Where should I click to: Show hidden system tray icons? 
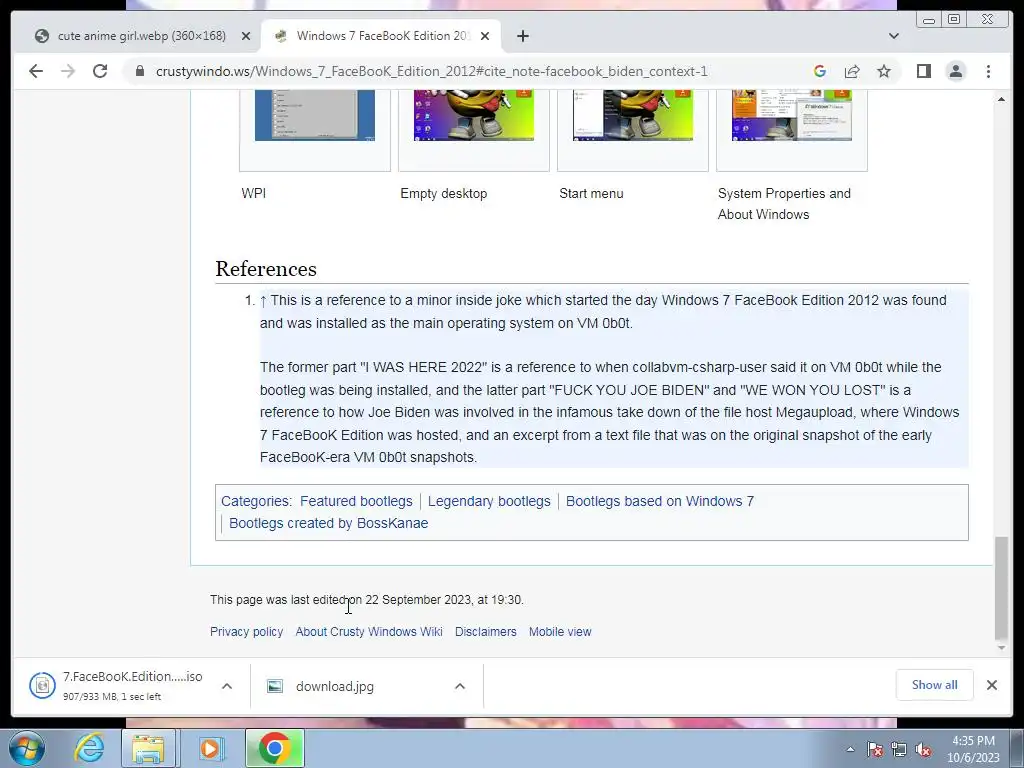click(x=850, y=749)
